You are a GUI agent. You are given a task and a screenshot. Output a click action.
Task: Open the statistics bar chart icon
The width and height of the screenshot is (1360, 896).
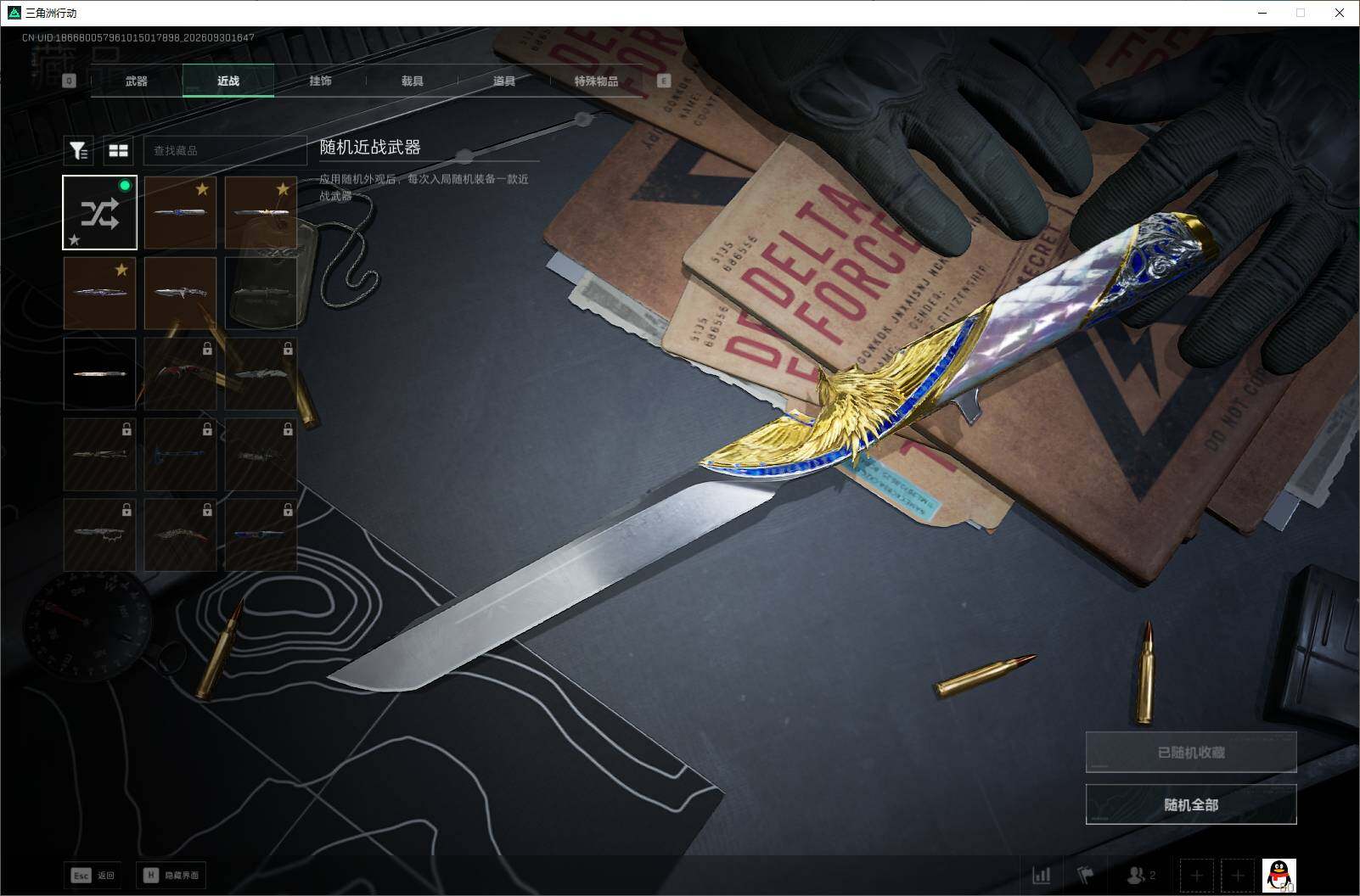(x=1041, y=875)
